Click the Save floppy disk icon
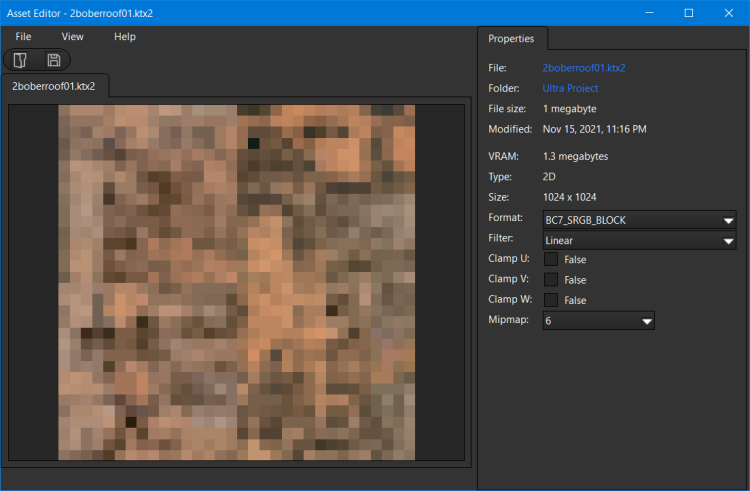This screenshot has width=750, height=491. tap(54, 60)
